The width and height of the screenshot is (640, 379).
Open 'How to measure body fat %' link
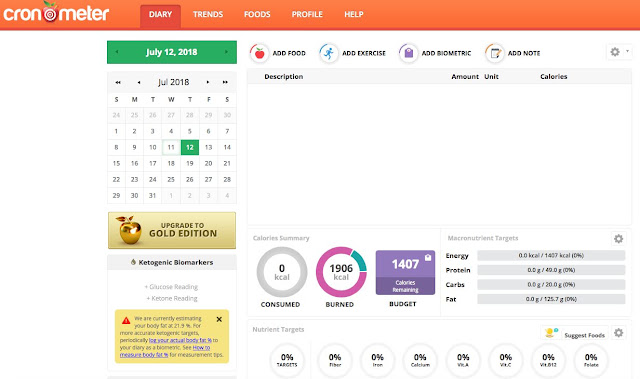tap(165, 351)
